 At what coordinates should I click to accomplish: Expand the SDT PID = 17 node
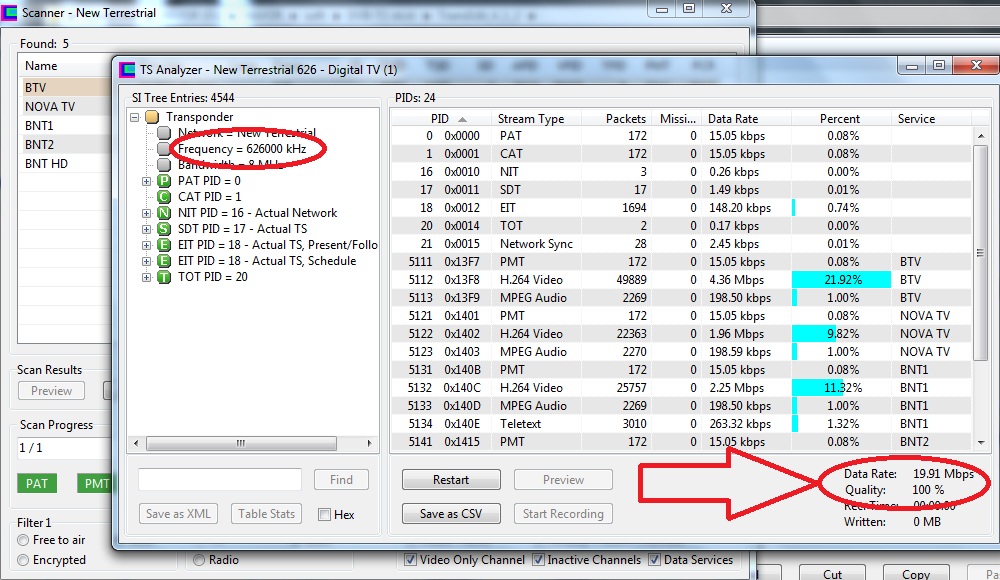[x=146, y=229]
